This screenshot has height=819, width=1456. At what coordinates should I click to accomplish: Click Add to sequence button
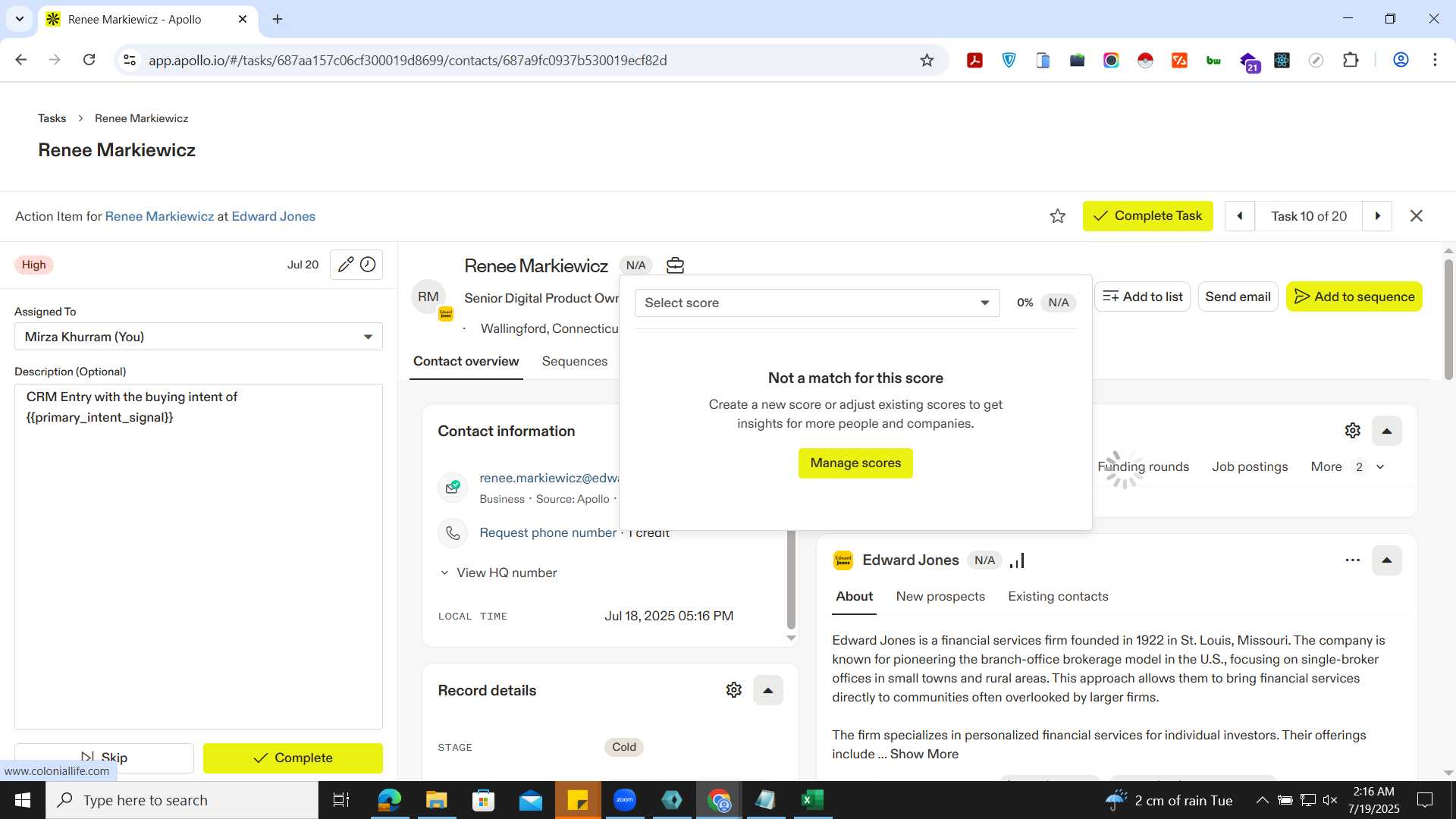(1354, 297)
